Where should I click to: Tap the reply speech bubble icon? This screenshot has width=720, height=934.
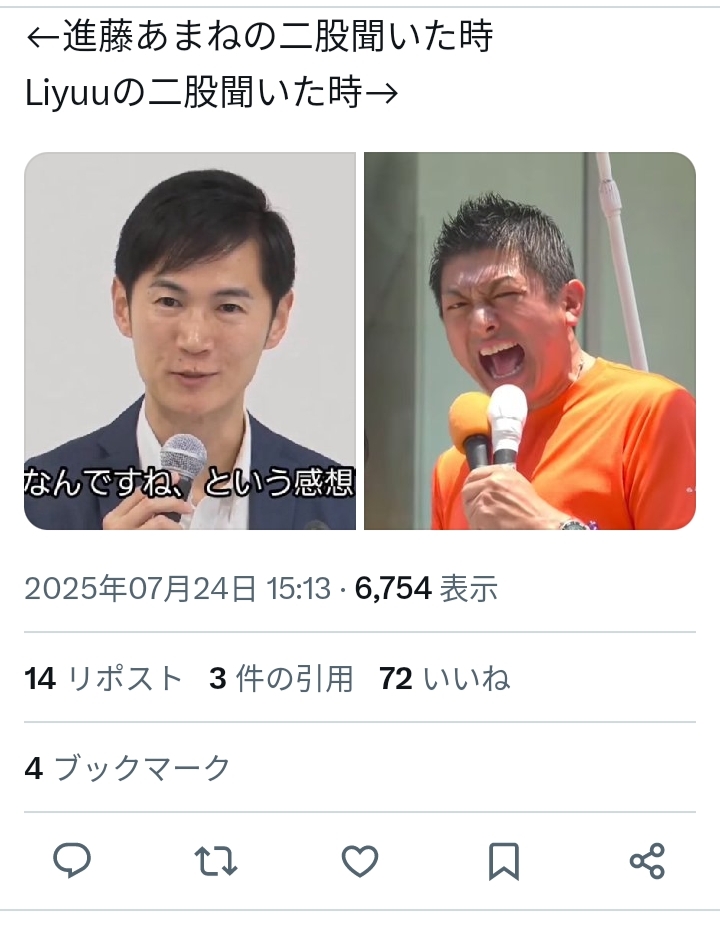point(72,860)
